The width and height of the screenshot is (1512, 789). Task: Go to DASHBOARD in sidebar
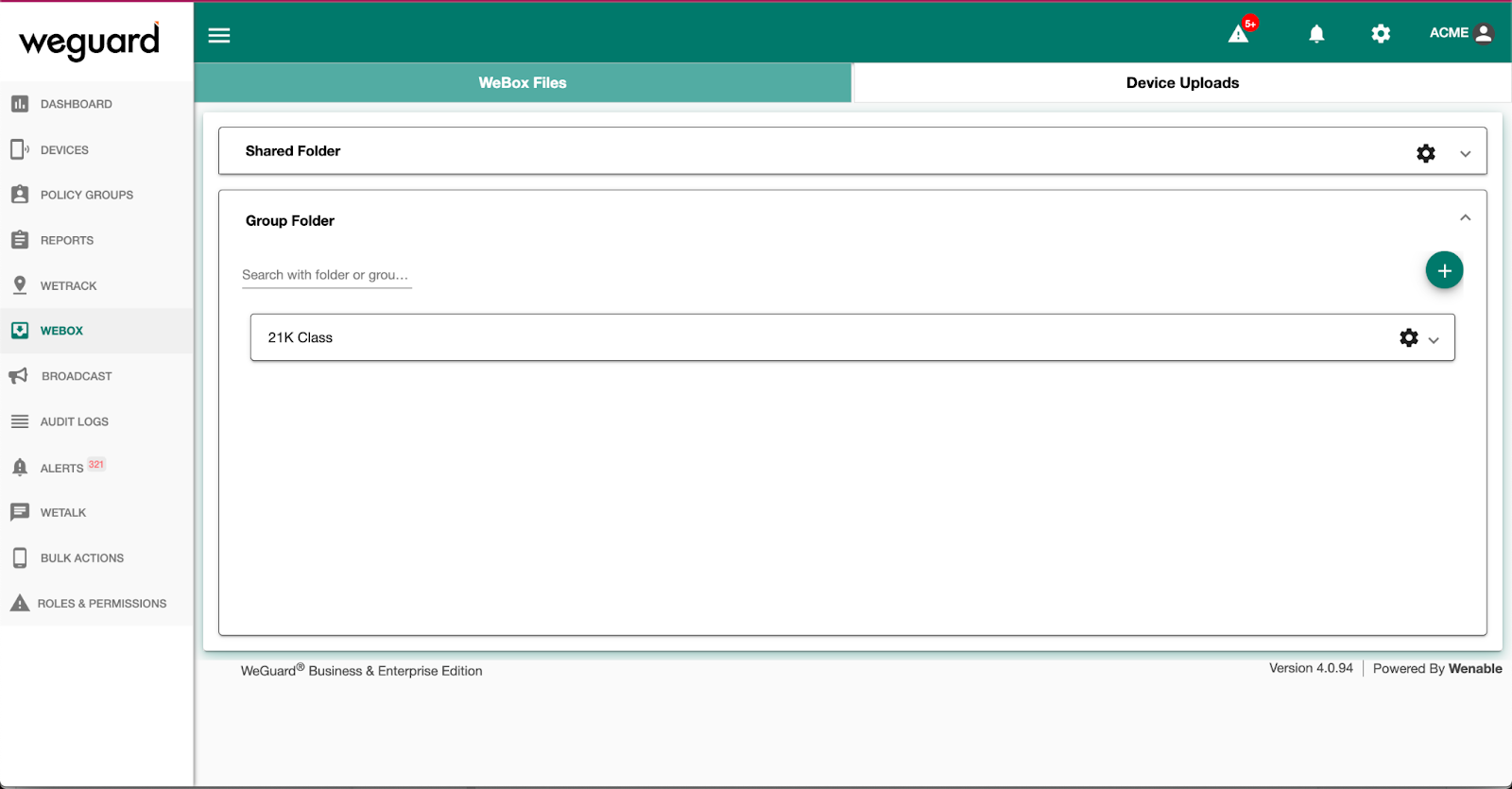tap(77, 104)
